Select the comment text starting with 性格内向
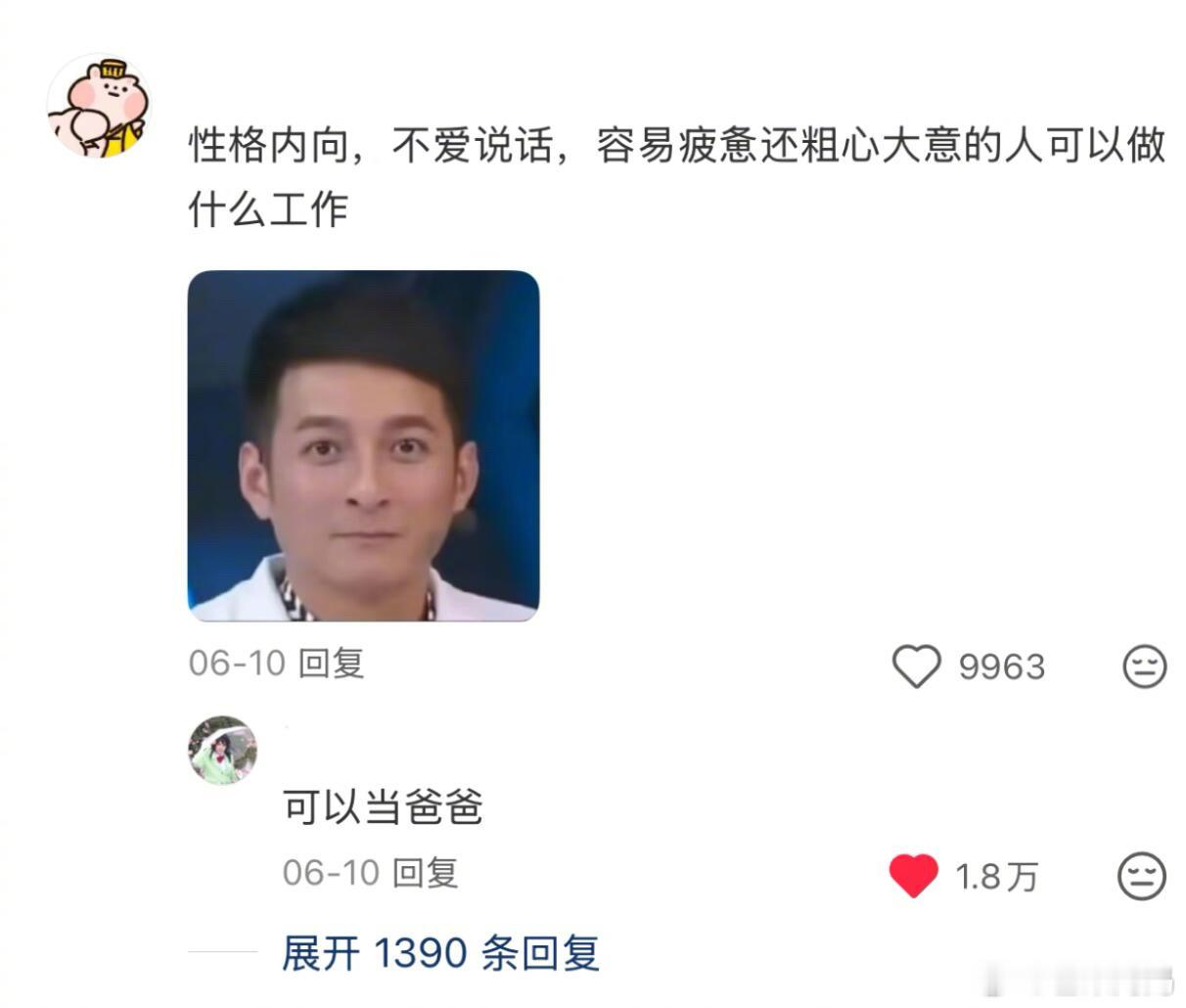Screen dimensions: 1186x1008 click(x=676, y=176)
